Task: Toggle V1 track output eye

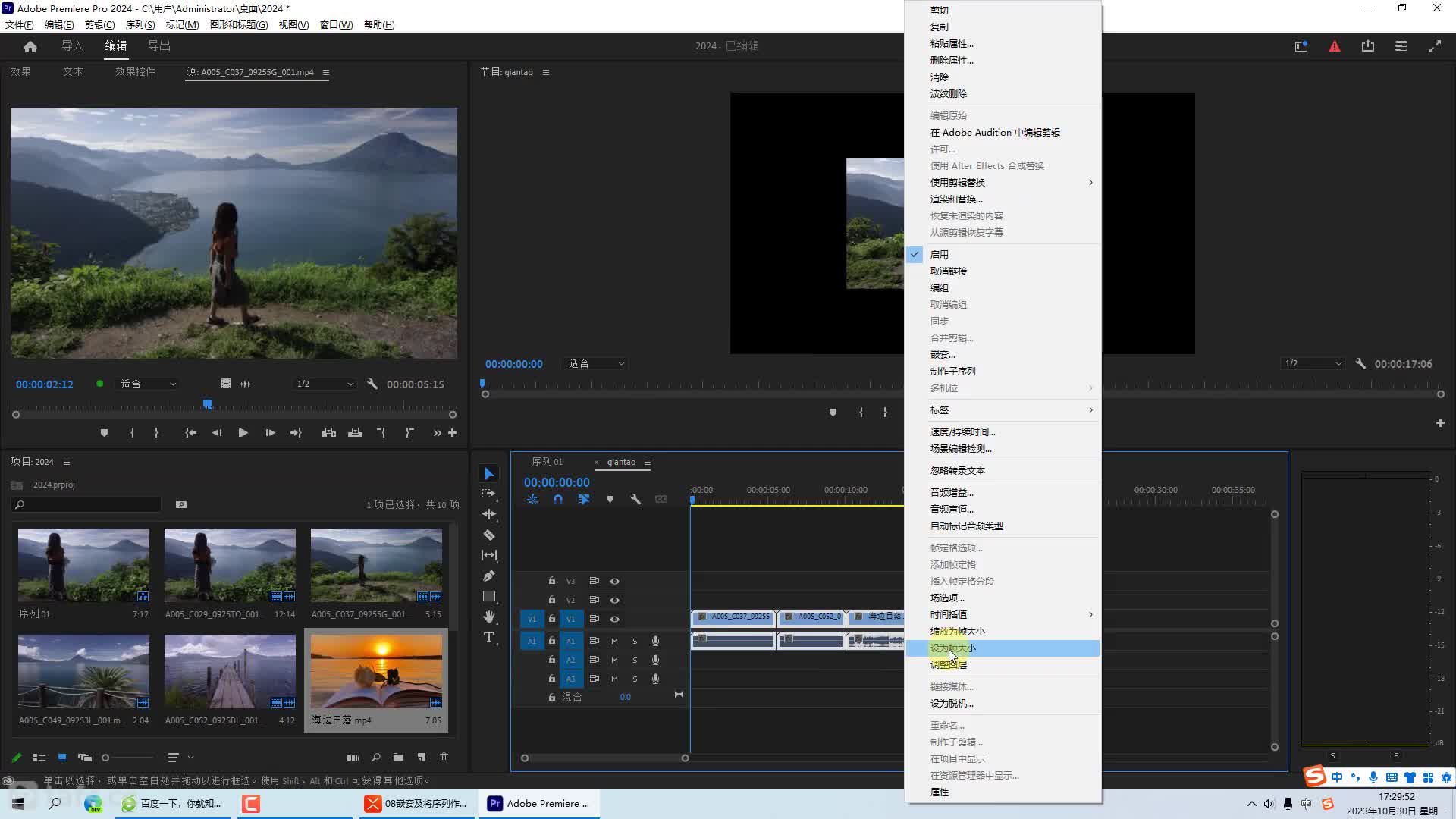Action: [615, 619]
